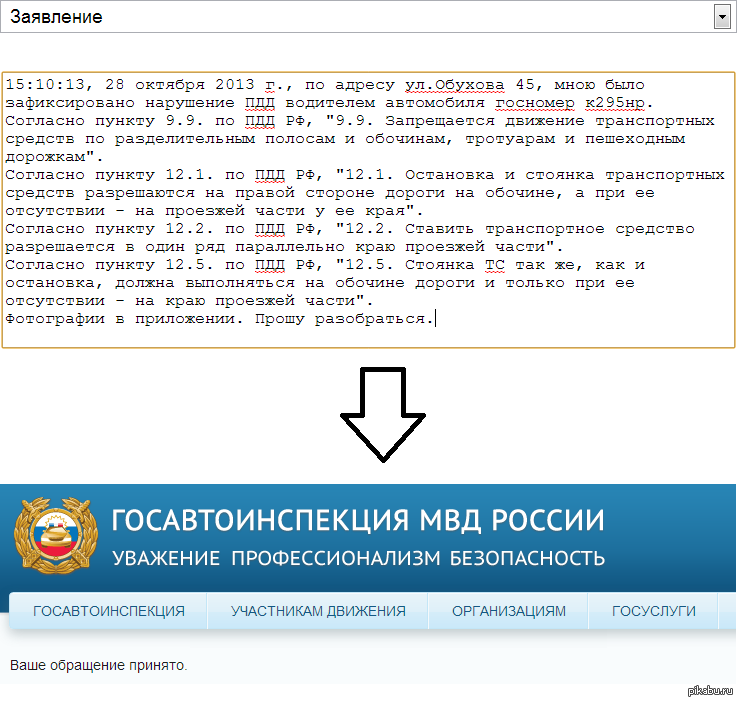This screenshot has height=702, width=738.
Task: Click the Госавтоинспекция emblem logo
Action: click(56, 535)
